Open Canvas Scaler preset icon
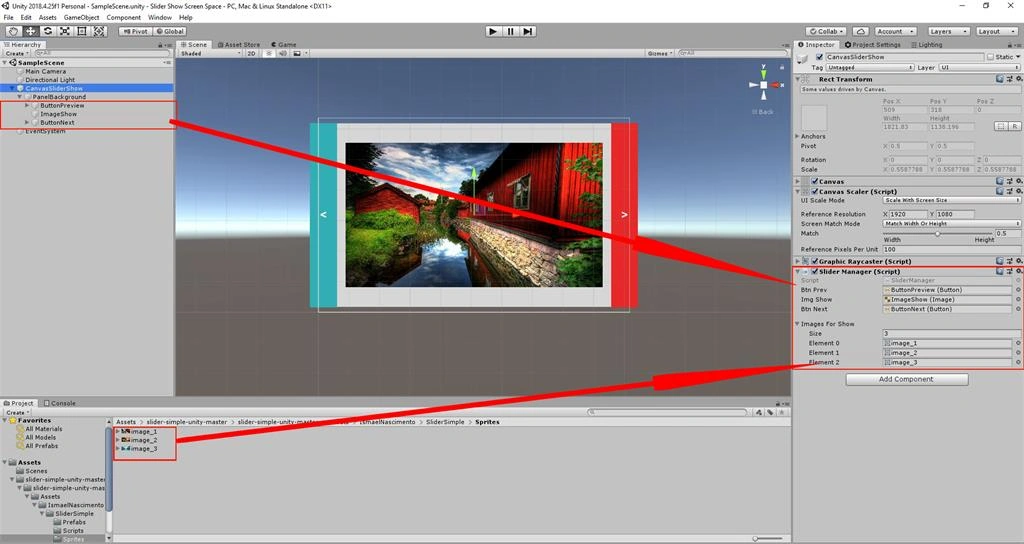This screenshot has width=1024, height=544. pyautogui.click(x=1009, y=191)
